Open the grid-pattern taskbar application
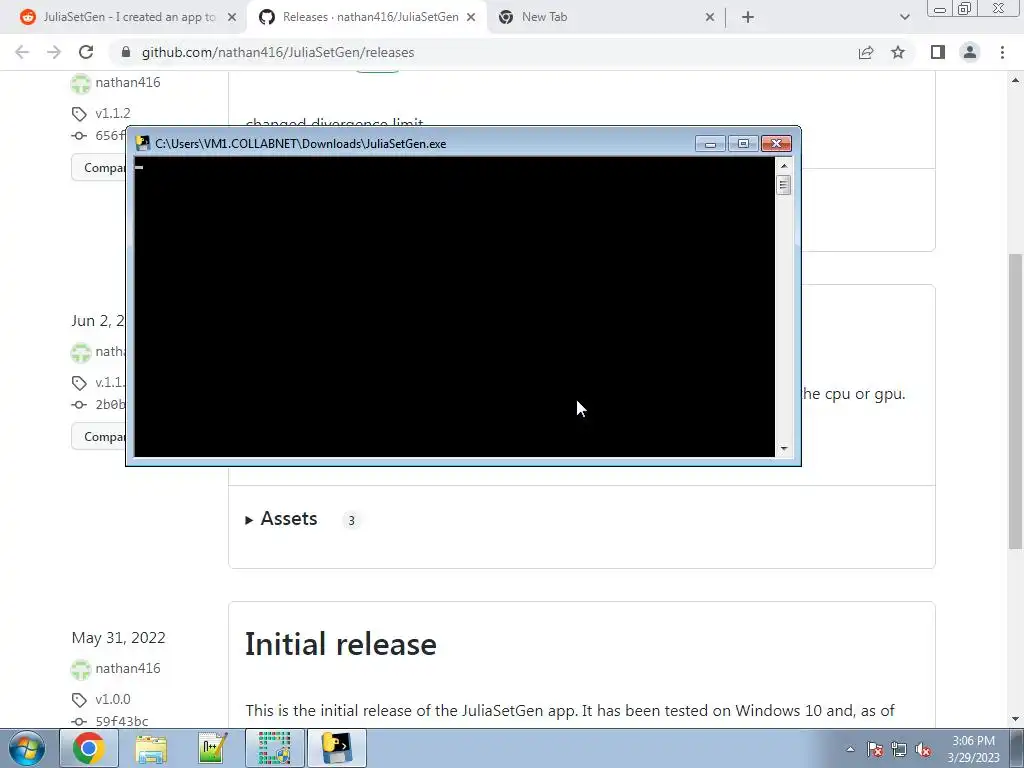 coord(274,748)
